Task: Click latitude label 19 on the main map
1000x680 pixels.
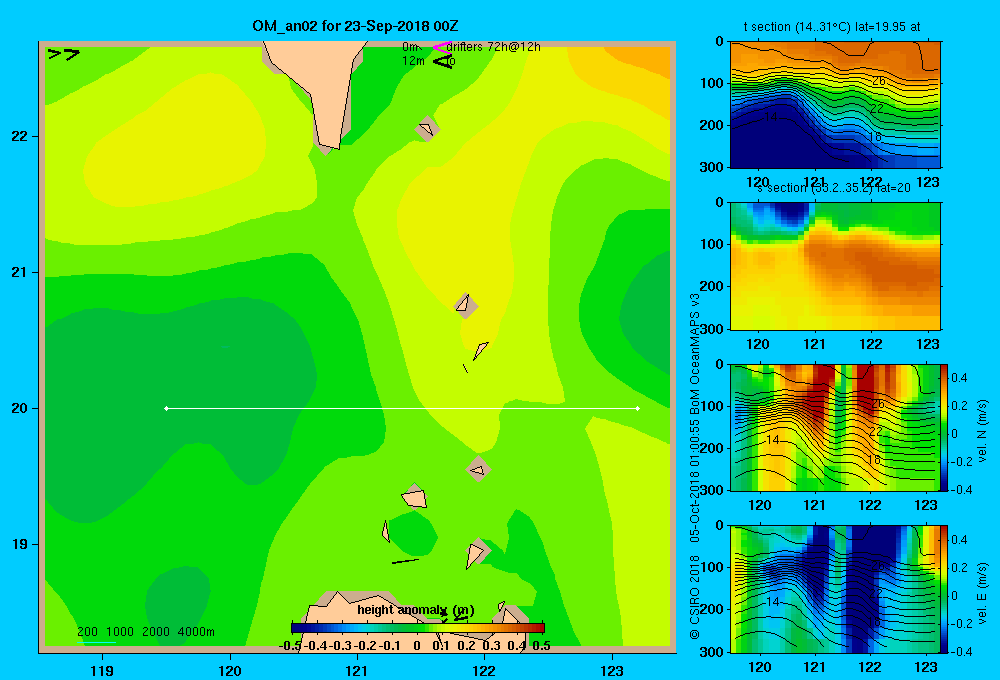Action: click(20, 544)
